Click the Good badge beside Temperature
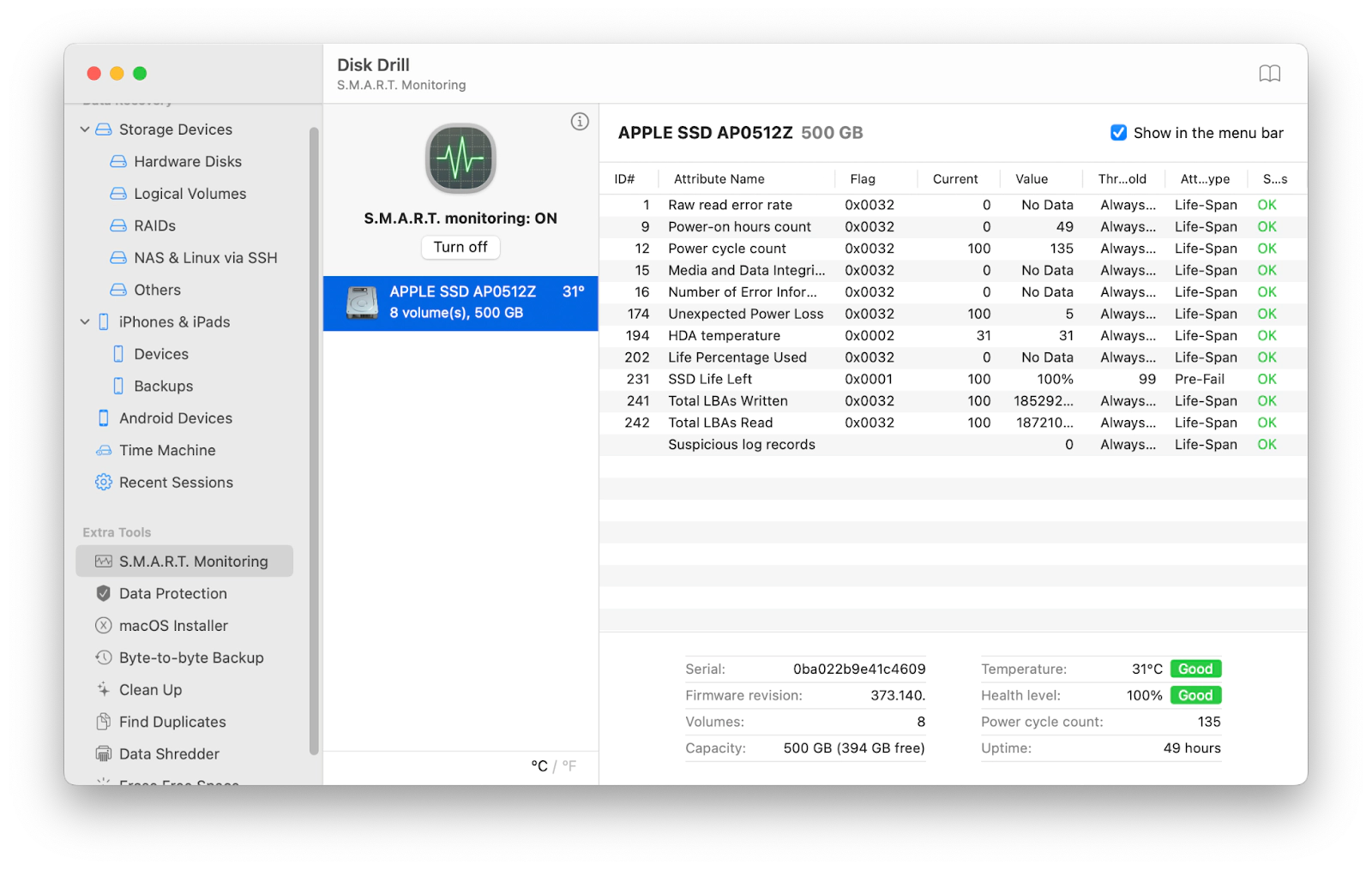Viewport: 1372px width, 870px height. [x=1195, y=669]
